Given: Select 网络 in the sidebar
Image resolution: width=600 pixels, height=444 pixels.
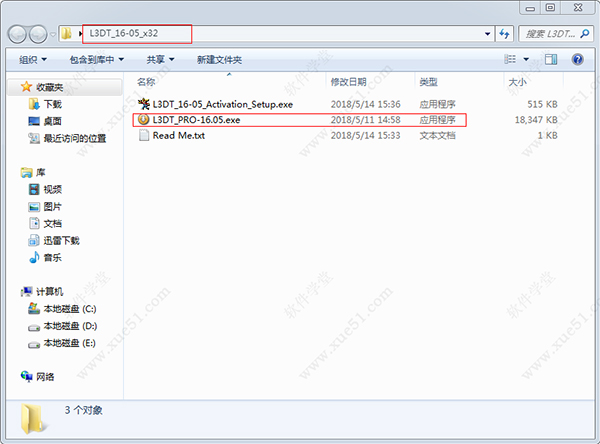Looking at the screenshot, I should click(45, 377).
